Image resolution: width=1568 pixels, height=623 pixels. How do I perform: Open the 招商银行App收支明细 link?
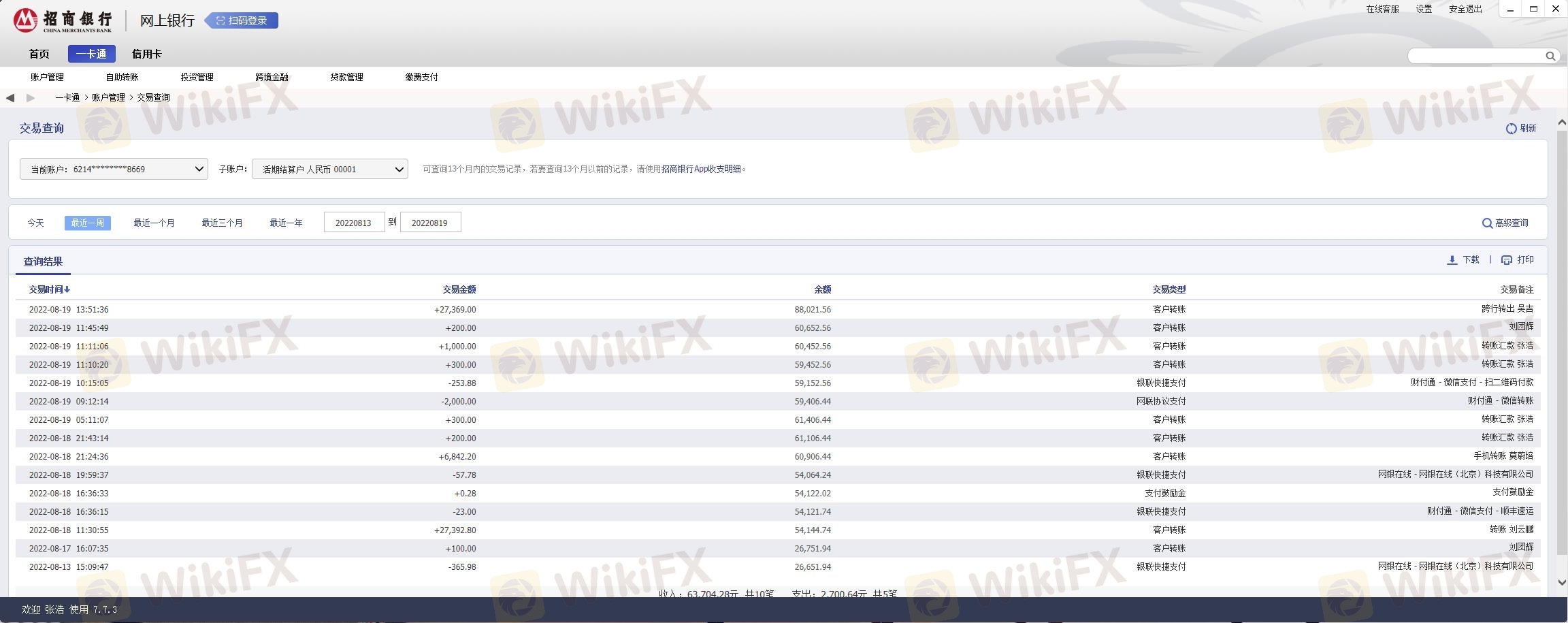click(701, 169)
